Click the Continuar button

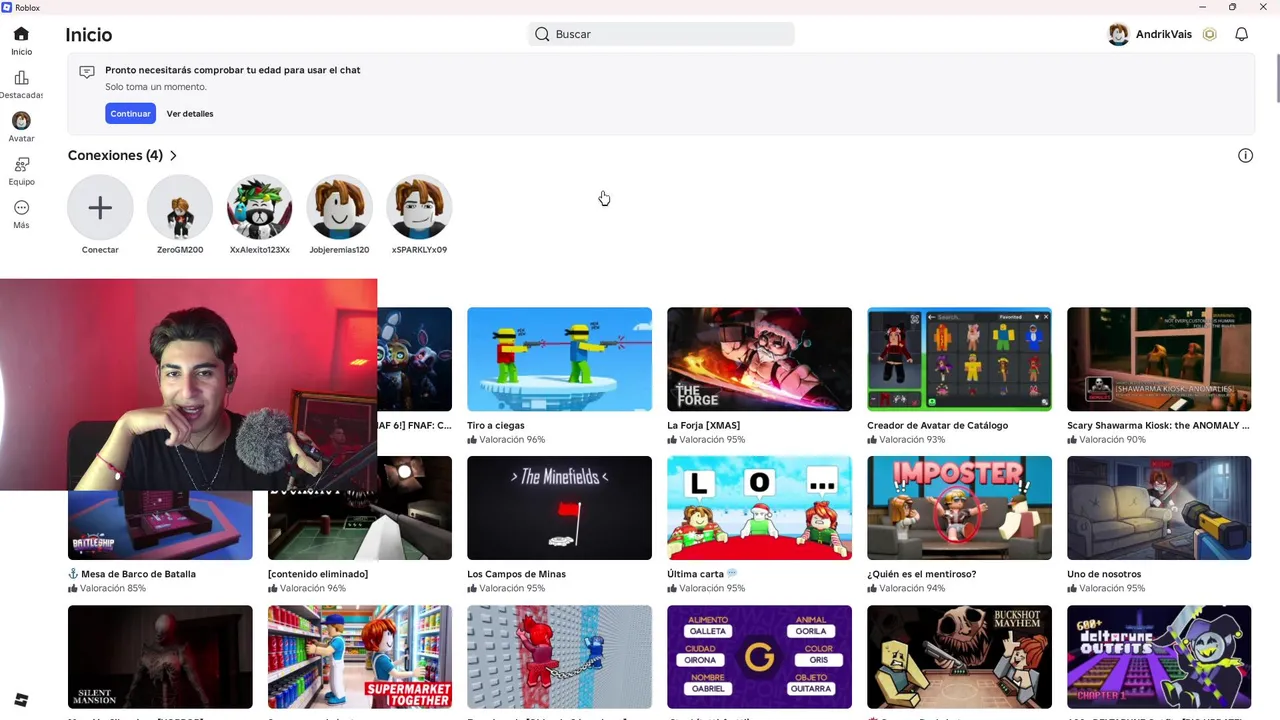click(130, 113)
